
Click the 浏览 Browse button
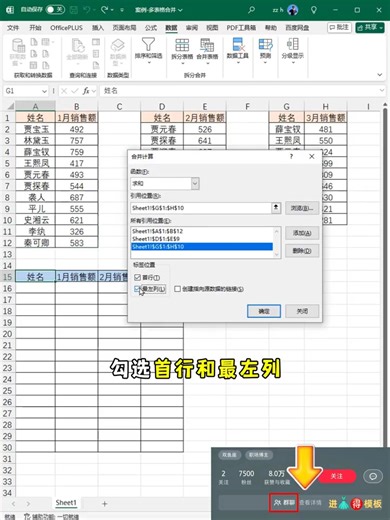(x=302, y=208)
